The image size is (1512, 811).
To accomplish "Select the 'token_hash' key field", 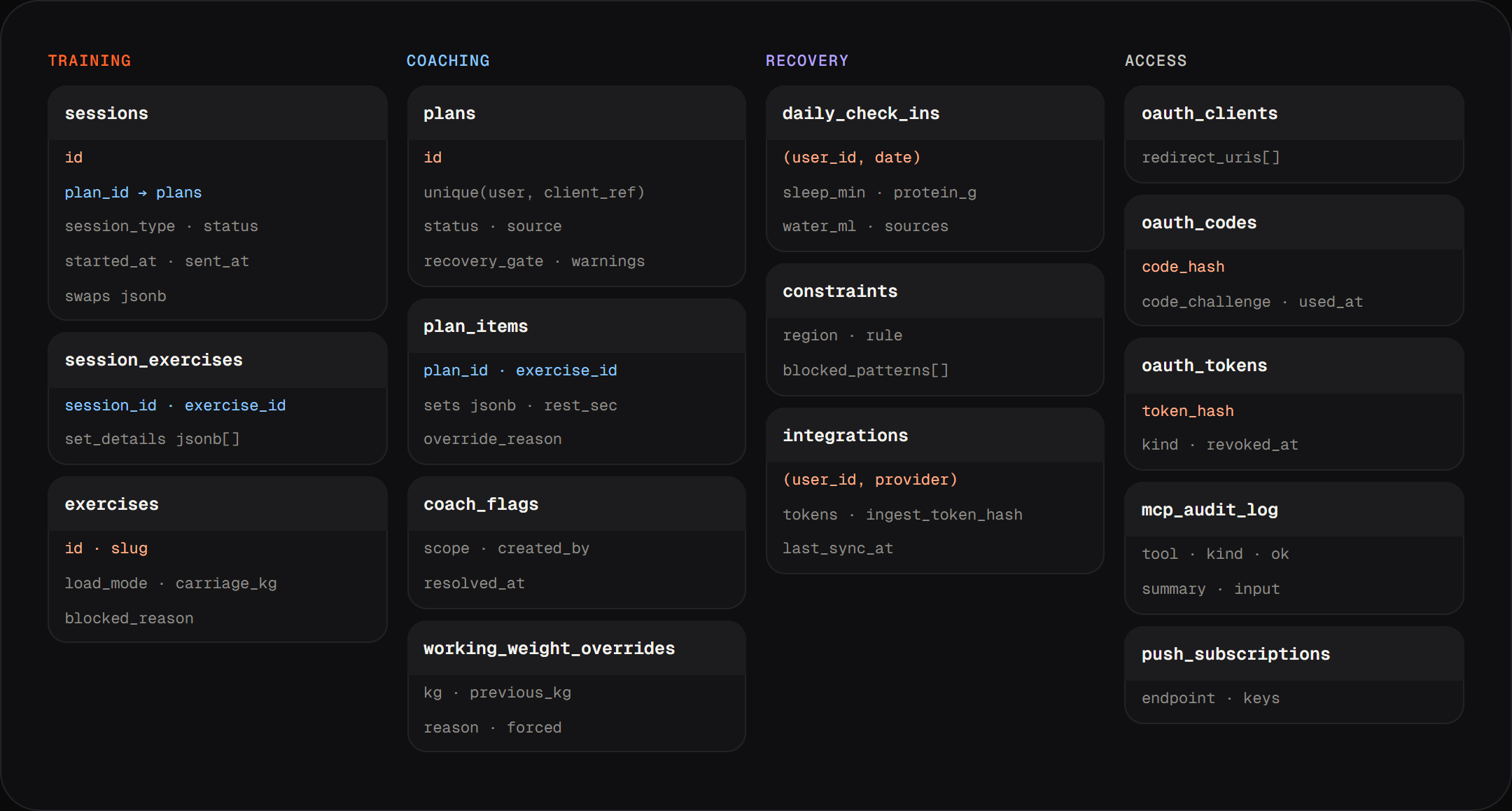I will (x=1188, y=411).
